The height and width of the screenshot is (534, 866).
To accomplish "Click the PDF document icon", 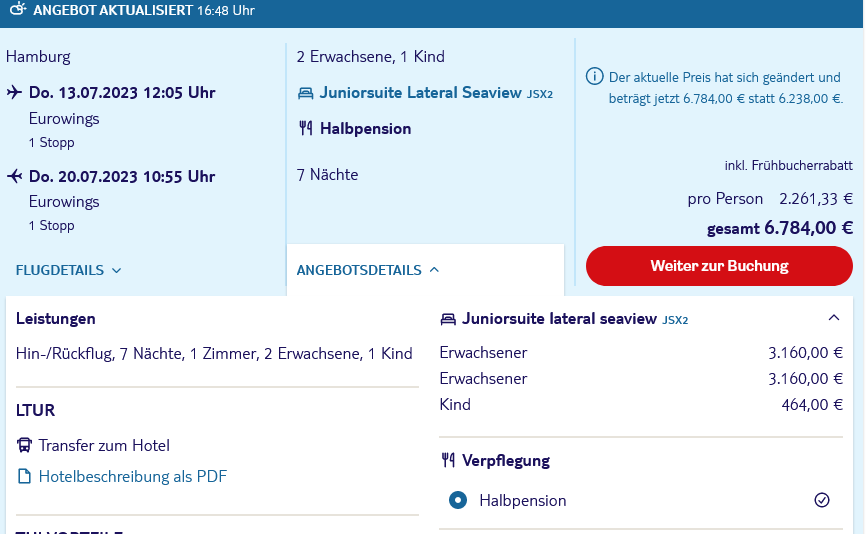I will click(25, 477).
